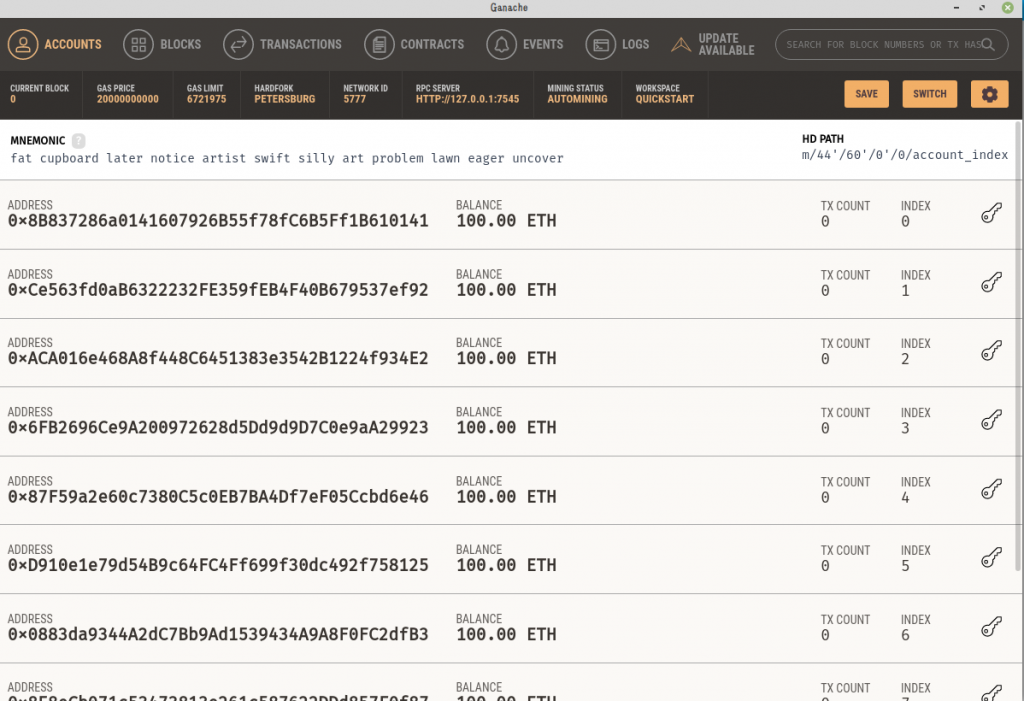Click the gas limit 6721975 value
The image size is (1024, 701).
click(x=206, y=99)
